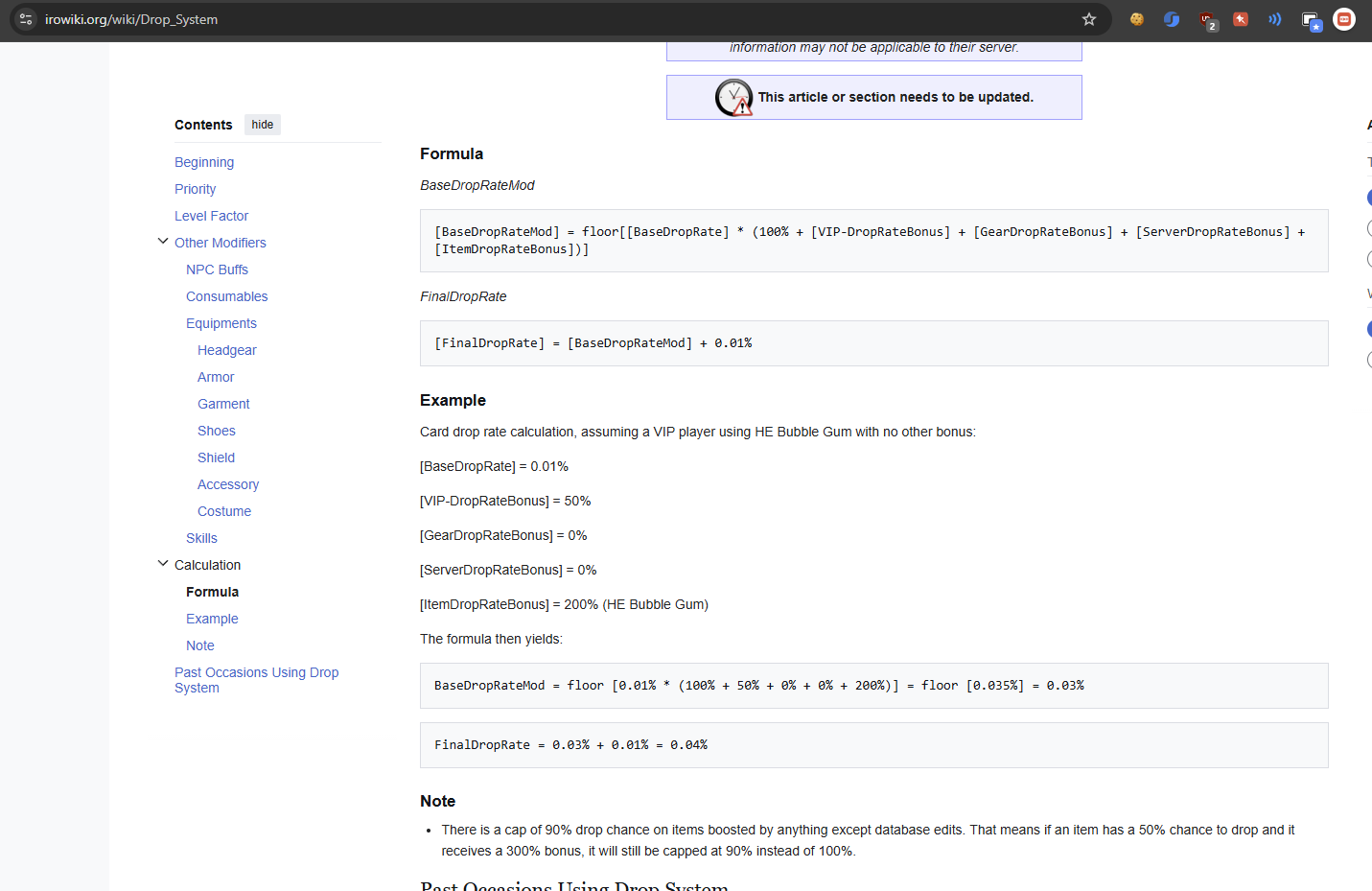Go to NPC Buffs section
Screen dimensions: 1372x891
coord(217,270)
